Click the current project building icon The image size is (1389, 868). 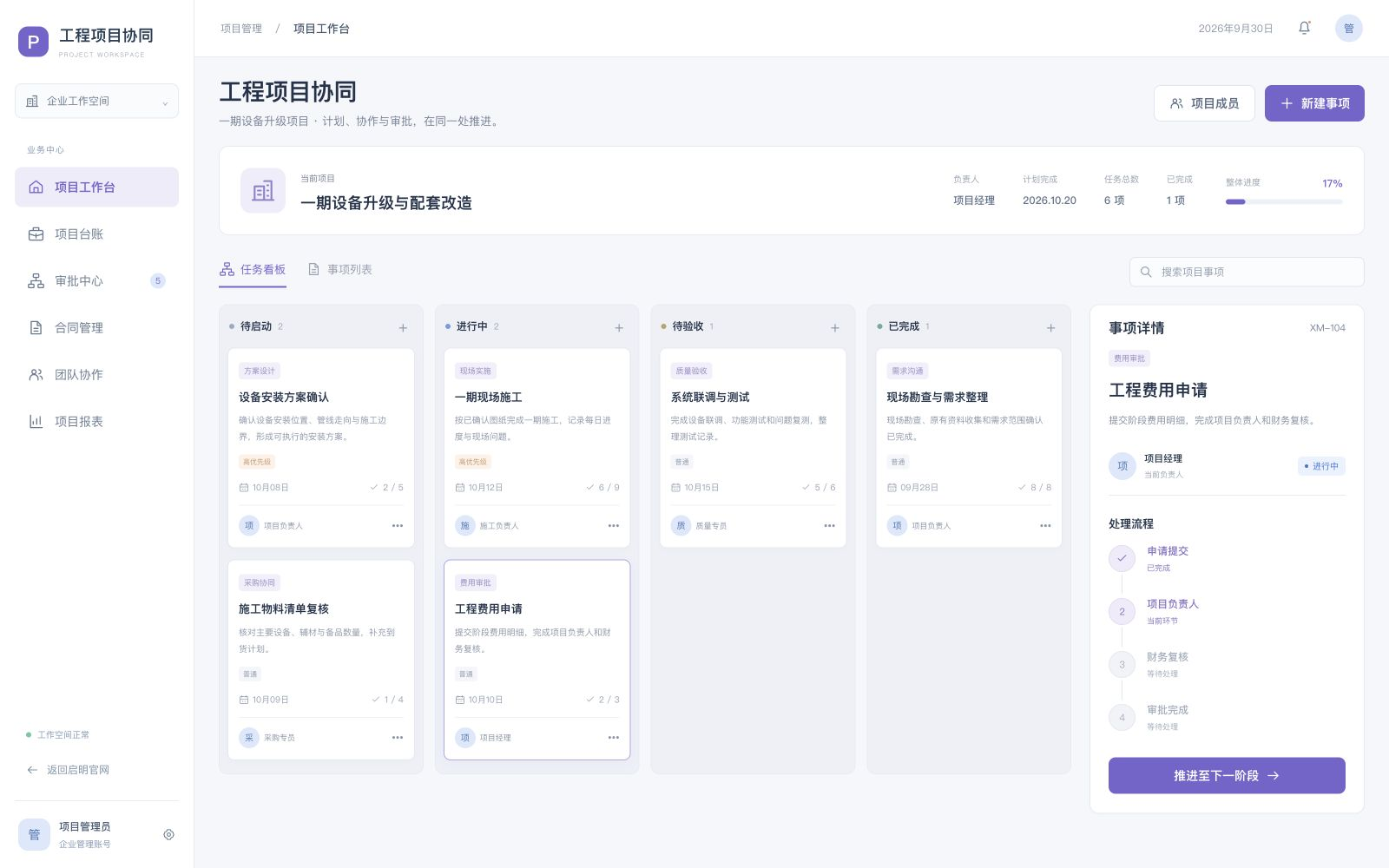tap(262, 190)
